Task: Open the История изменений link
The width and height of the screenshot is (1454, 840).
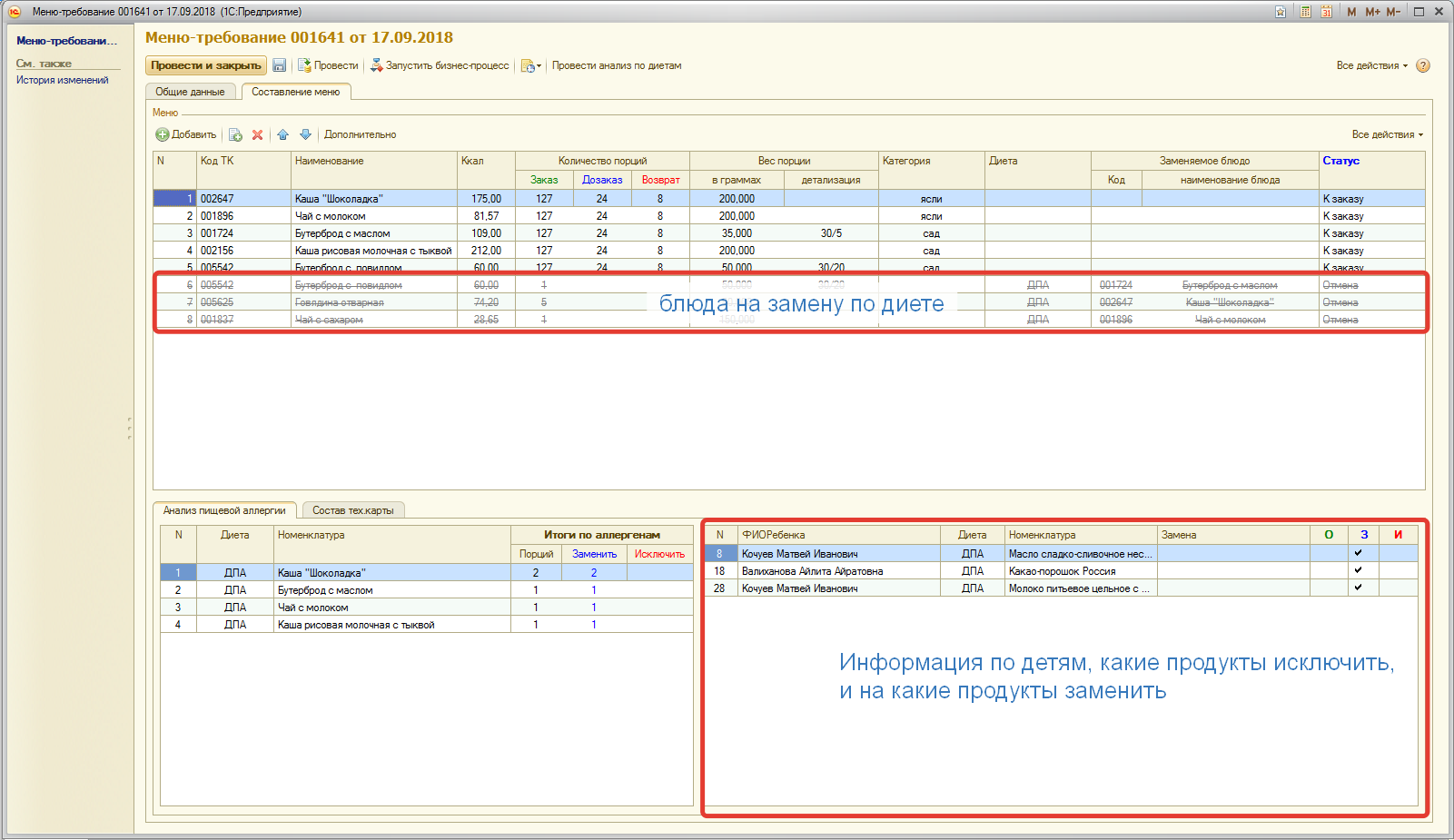Action: tap(62, 80)
